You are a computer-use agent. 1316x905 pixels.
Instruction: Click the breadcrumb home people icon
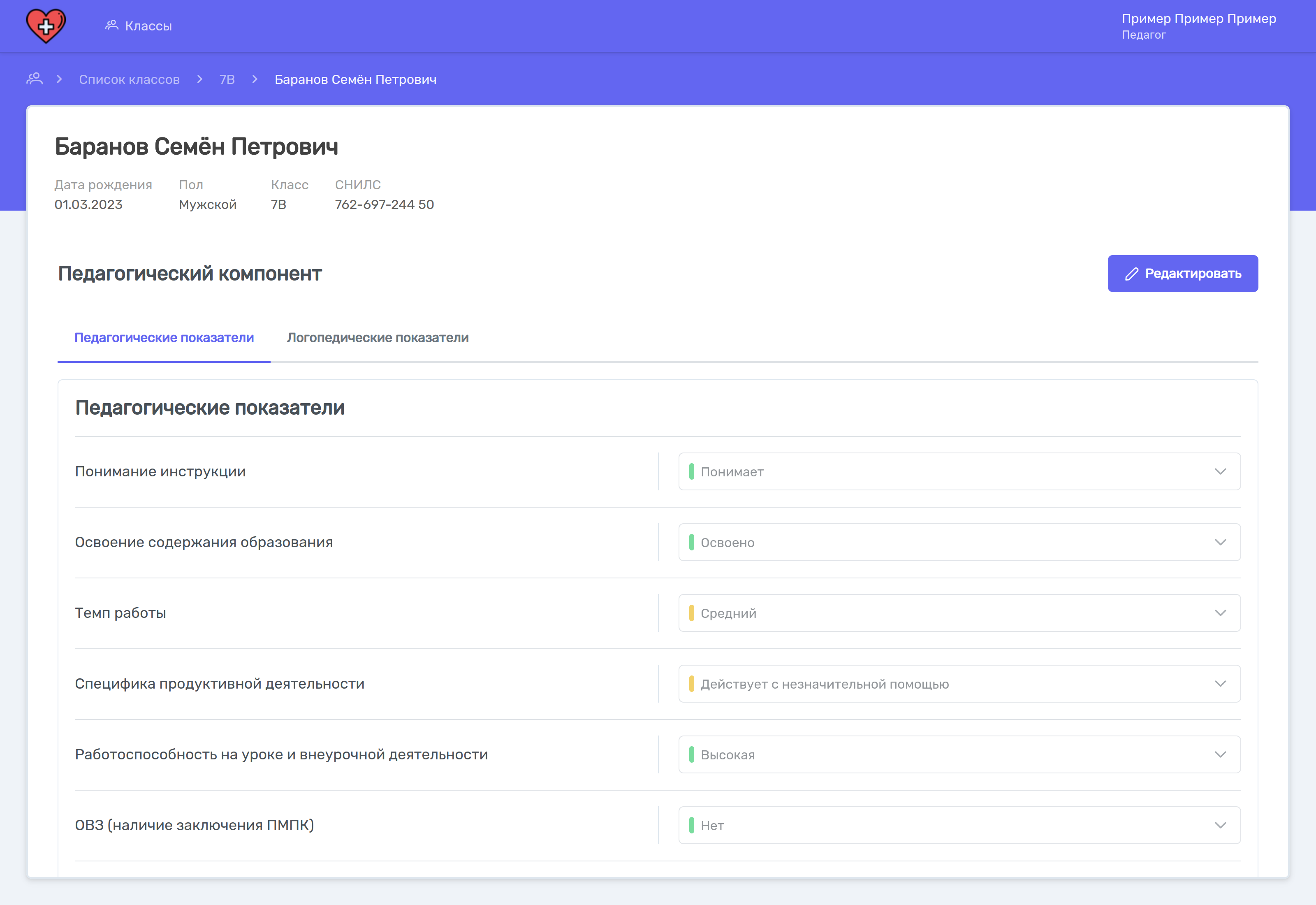(x=35, y=79)
